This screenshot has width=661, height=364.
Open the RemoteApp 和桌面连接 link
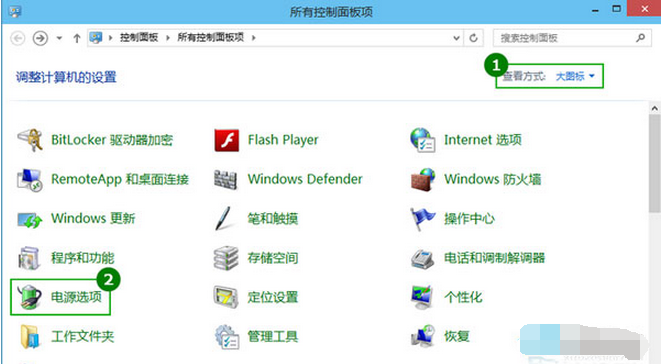coord(120,179)
